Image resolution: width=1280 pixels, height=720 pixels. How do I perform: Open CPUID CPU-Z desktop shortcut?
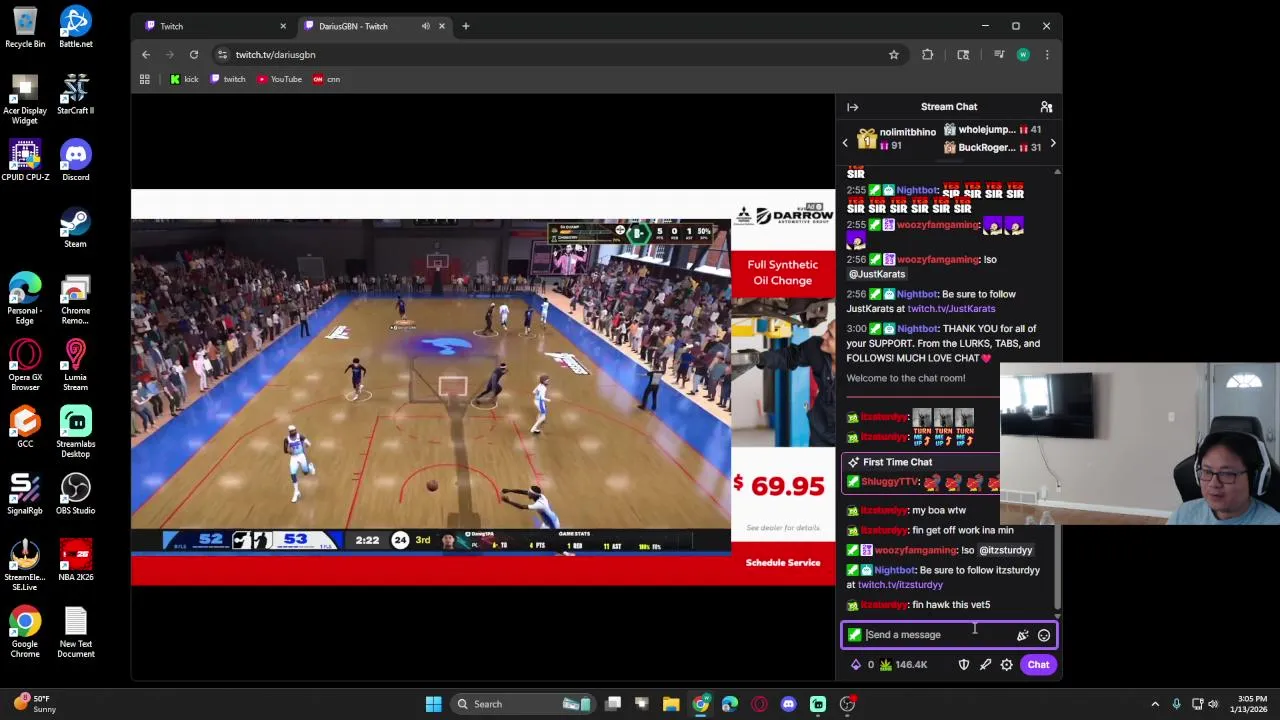(x=25, y=161)
